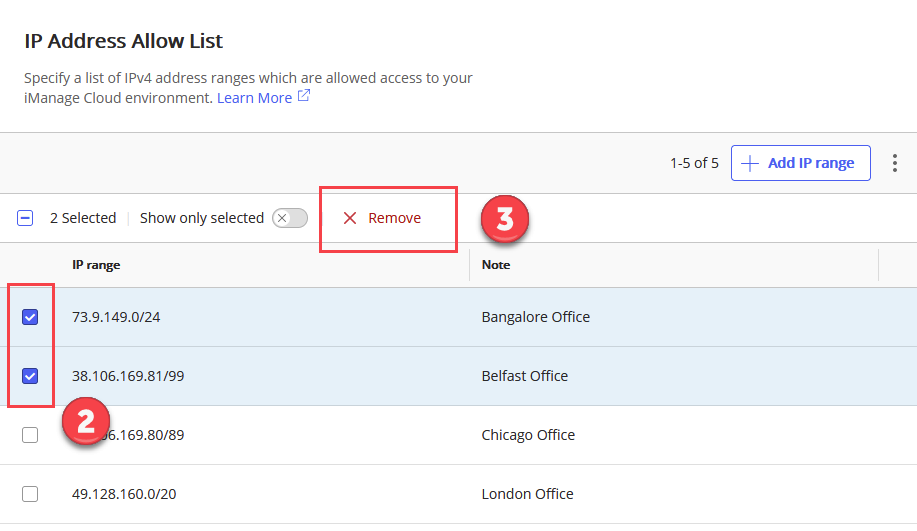The height and width of the screenshot is (531, 917).
Task: Open the Learn More link
Action: pos(254,98)
